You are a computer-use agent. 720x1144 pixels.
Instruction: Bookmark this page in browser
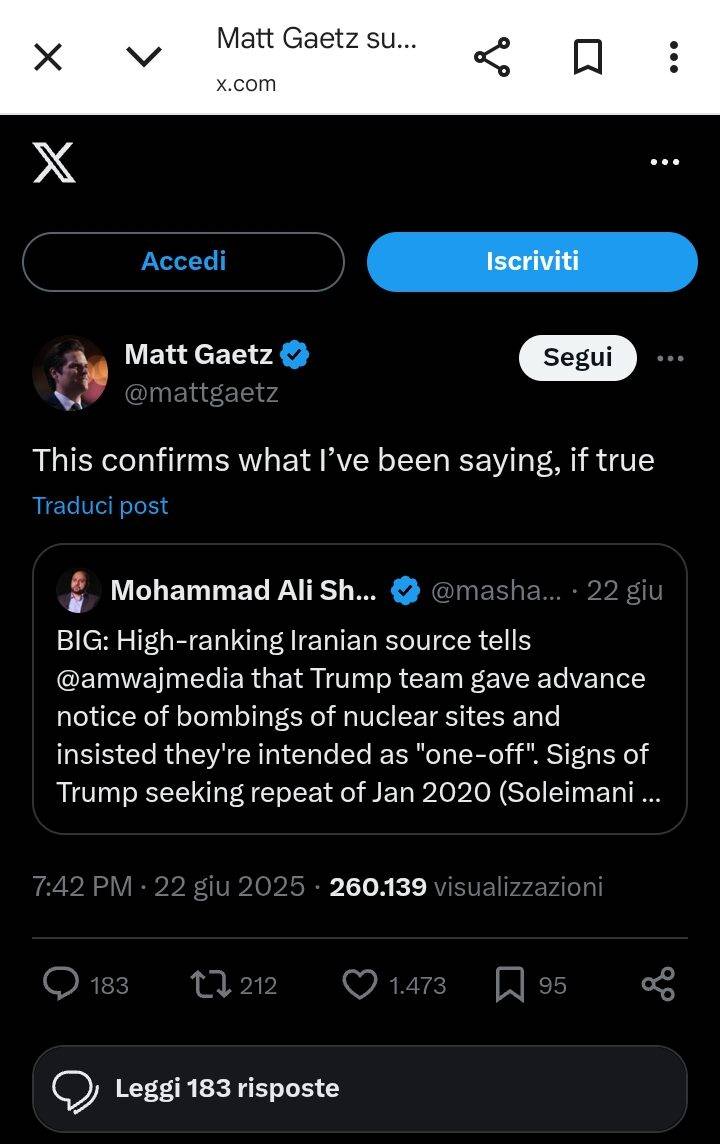tap(588, 58)
